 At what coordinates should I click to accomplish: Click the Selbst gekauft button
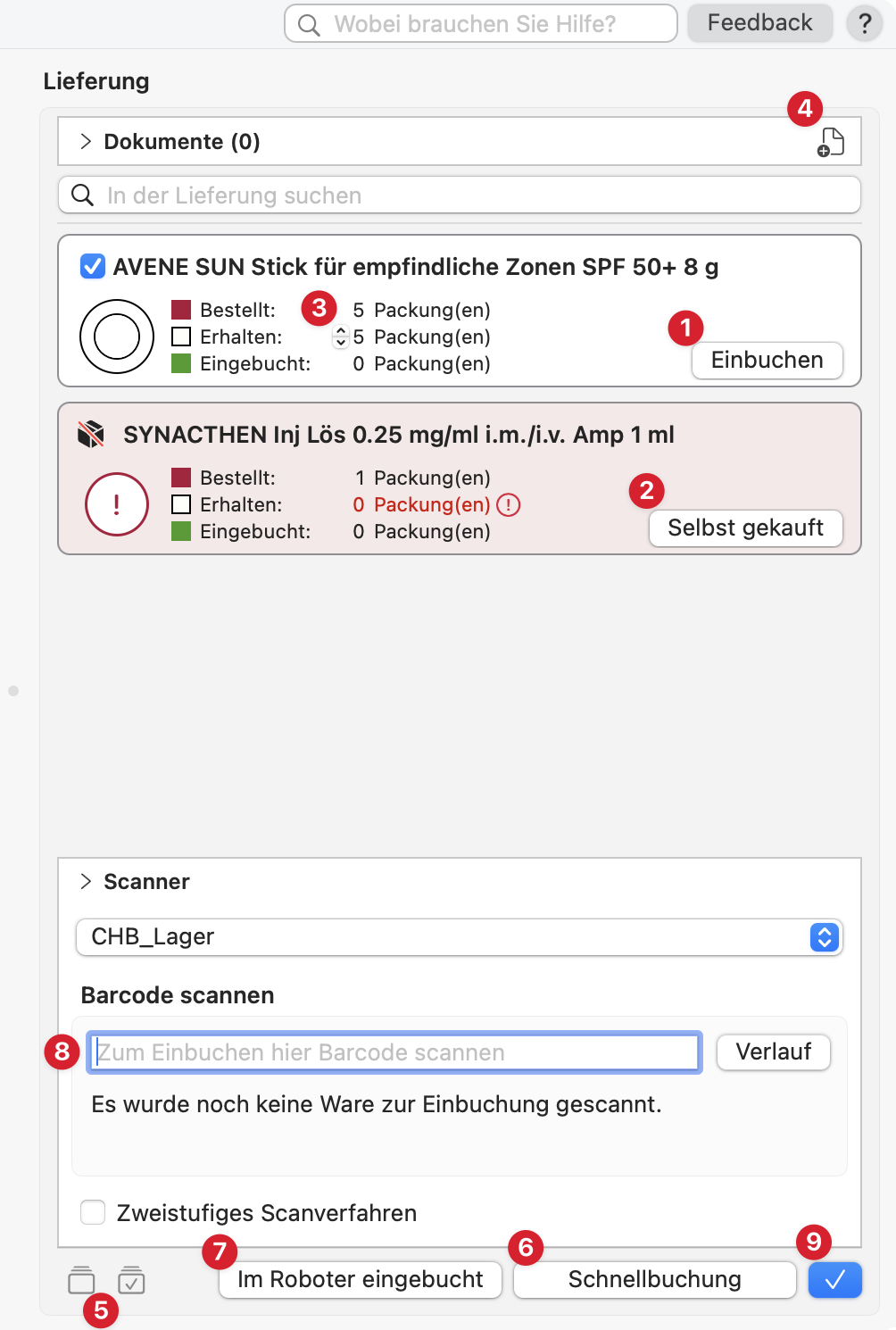point(745,528)
